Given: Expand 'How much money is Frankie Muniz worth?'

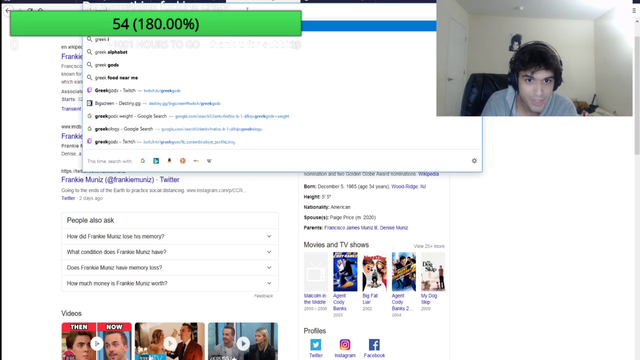Looking at the screenshot, I should [170, 283].
